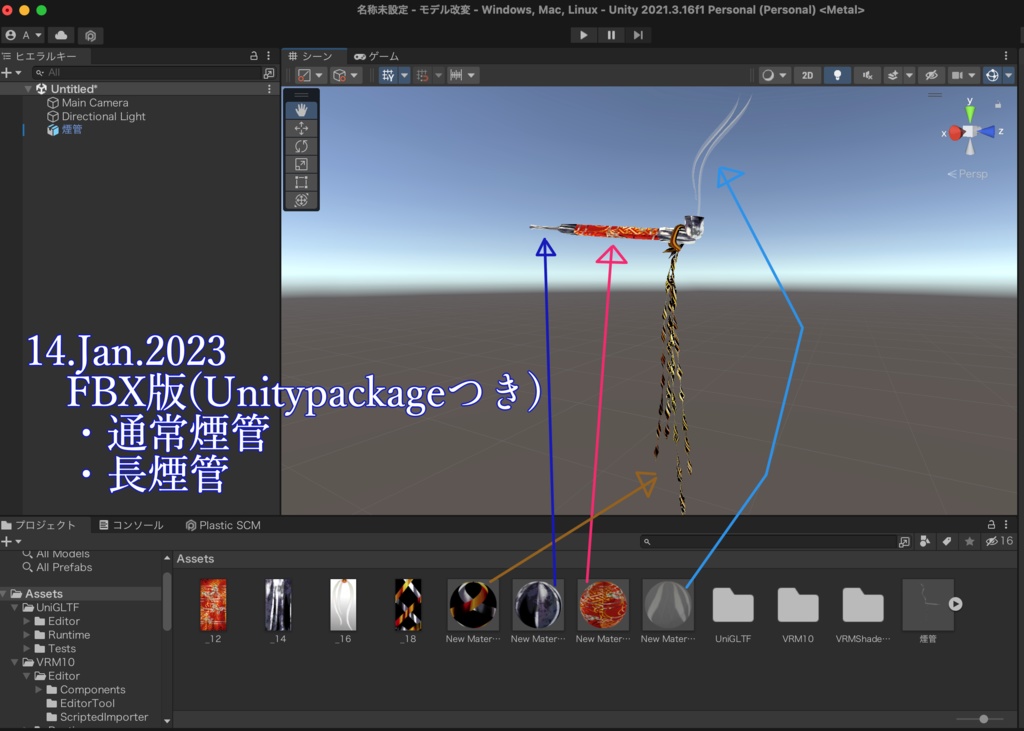
Task: Collapse the Untitled scene in Hierarchy
Action: point(28,89)
